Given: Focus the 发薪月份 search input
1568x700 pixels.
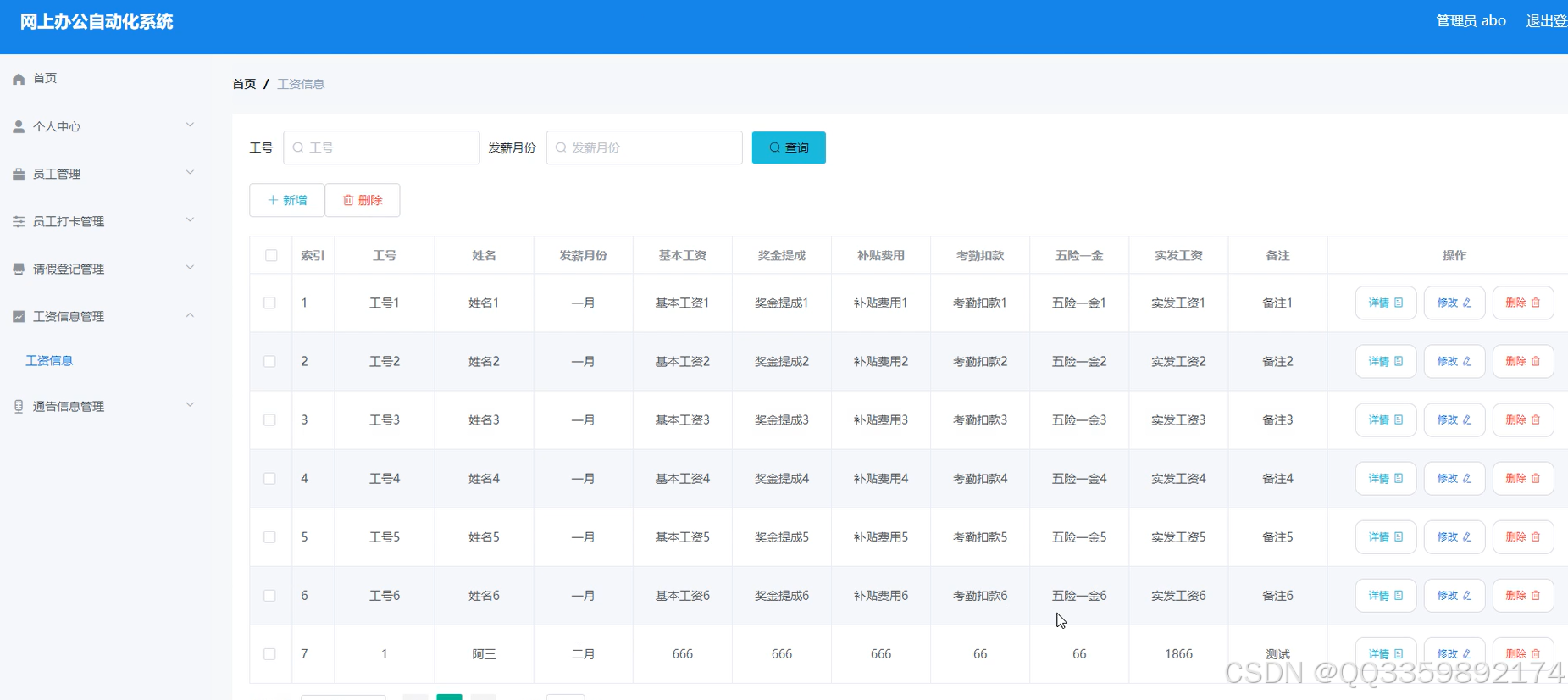Looking at the screenshot, I should coord(644,147).
